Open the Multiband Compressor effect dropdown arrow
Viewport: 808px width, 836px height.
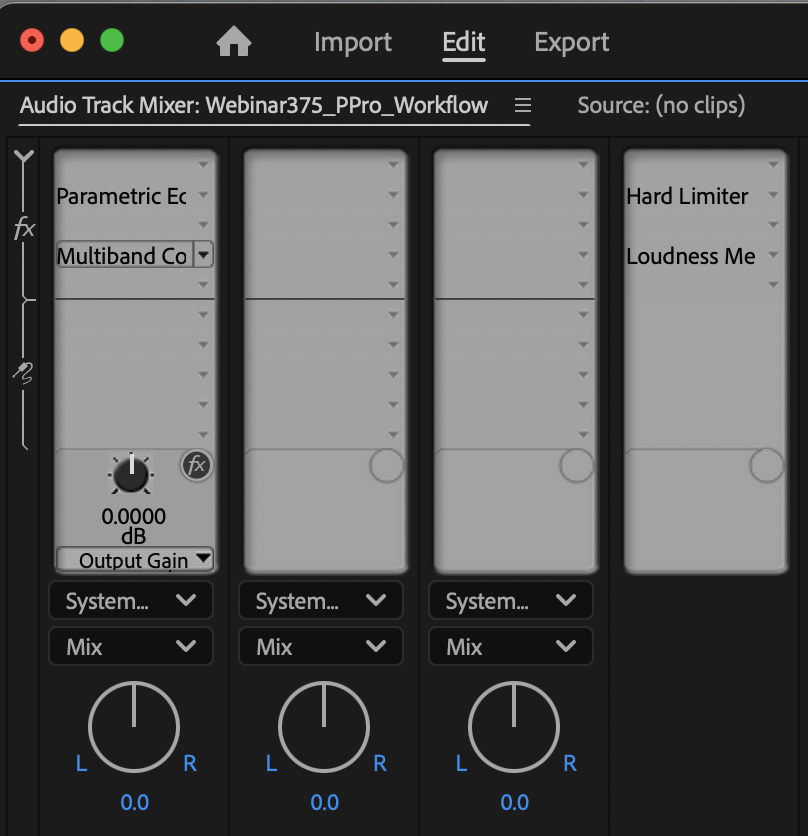point(203,256)
